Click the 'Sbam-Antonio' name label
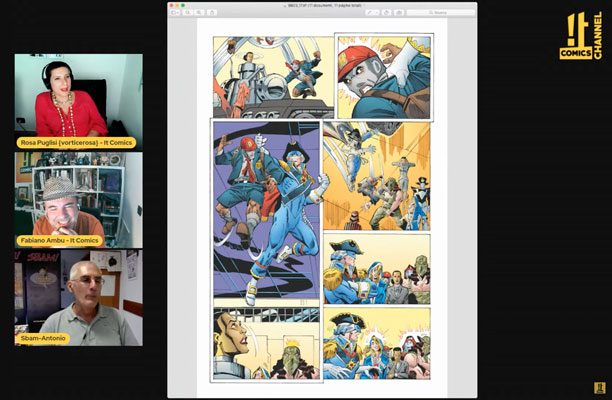This screenshot has height=400, width=612. [43, 338]
